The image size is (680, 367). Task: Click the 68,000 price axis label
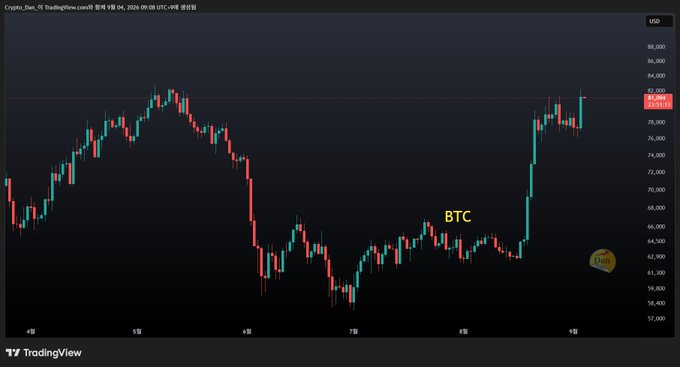pos(656,208)
